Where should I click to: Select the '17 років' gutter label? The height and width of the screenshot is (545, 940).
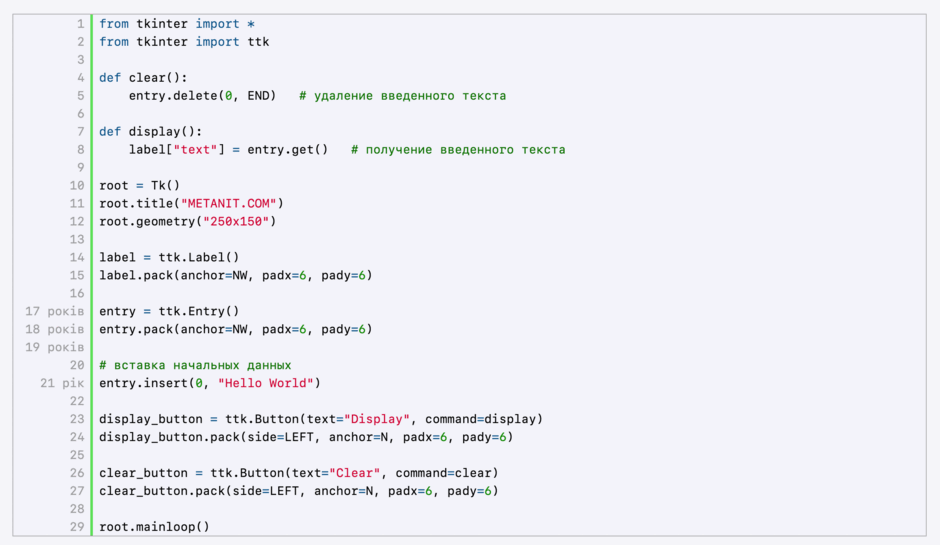[55, 311]
